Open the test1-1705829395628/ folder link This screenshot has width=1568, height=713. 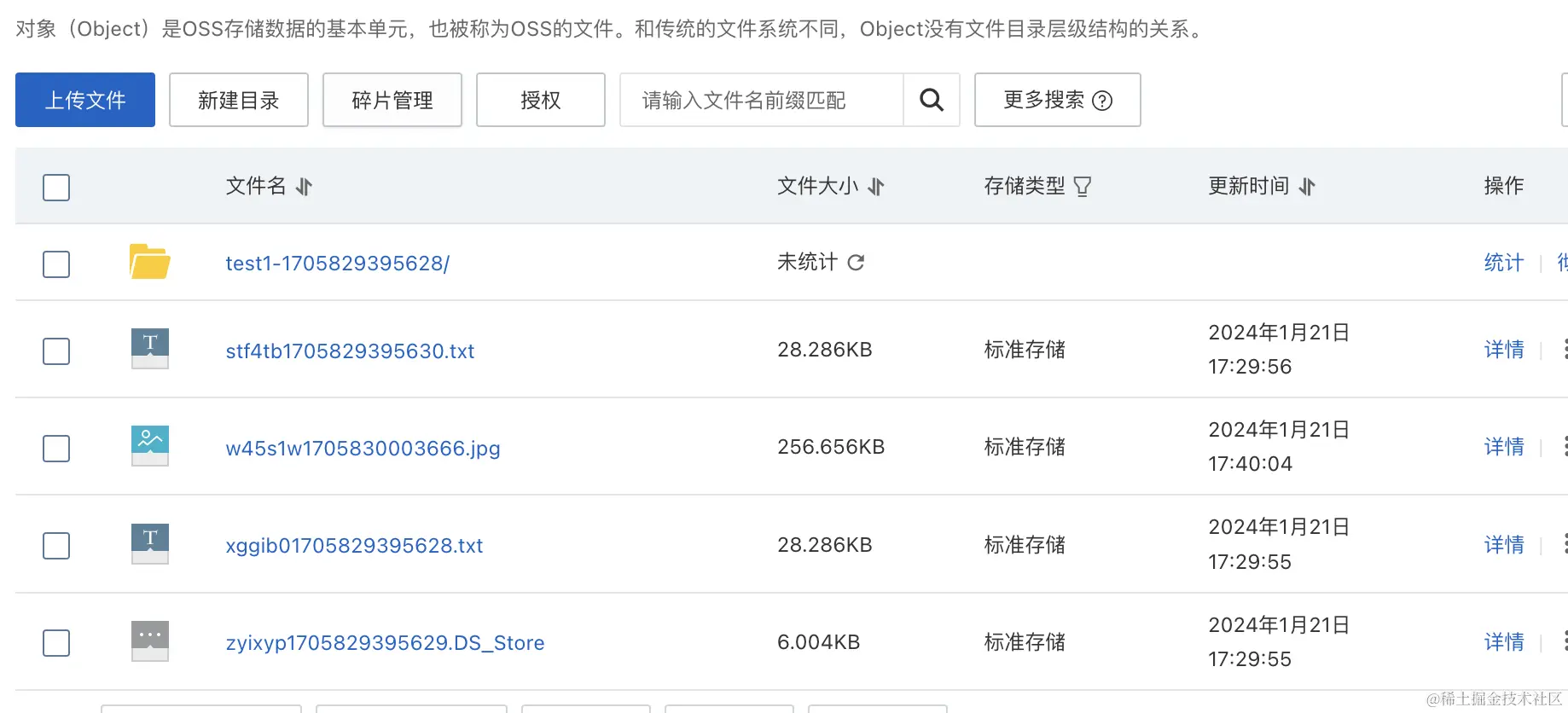(337, 264)
